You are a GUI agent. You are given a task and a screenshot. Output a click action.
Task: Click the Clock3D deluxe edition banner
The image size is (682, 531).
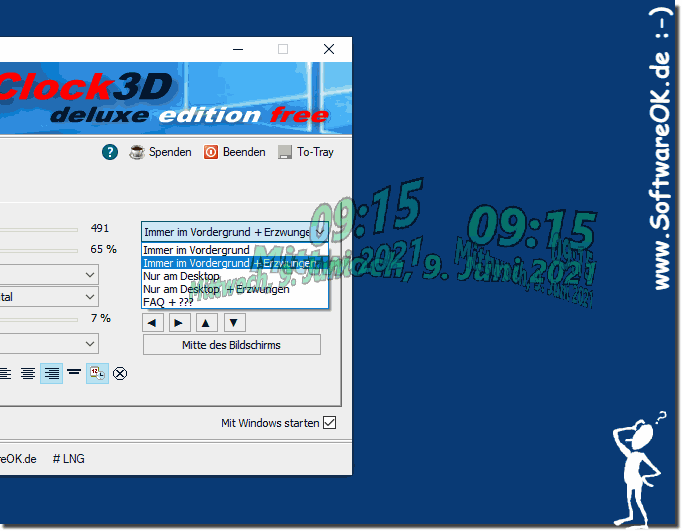(x=176, y=98)
